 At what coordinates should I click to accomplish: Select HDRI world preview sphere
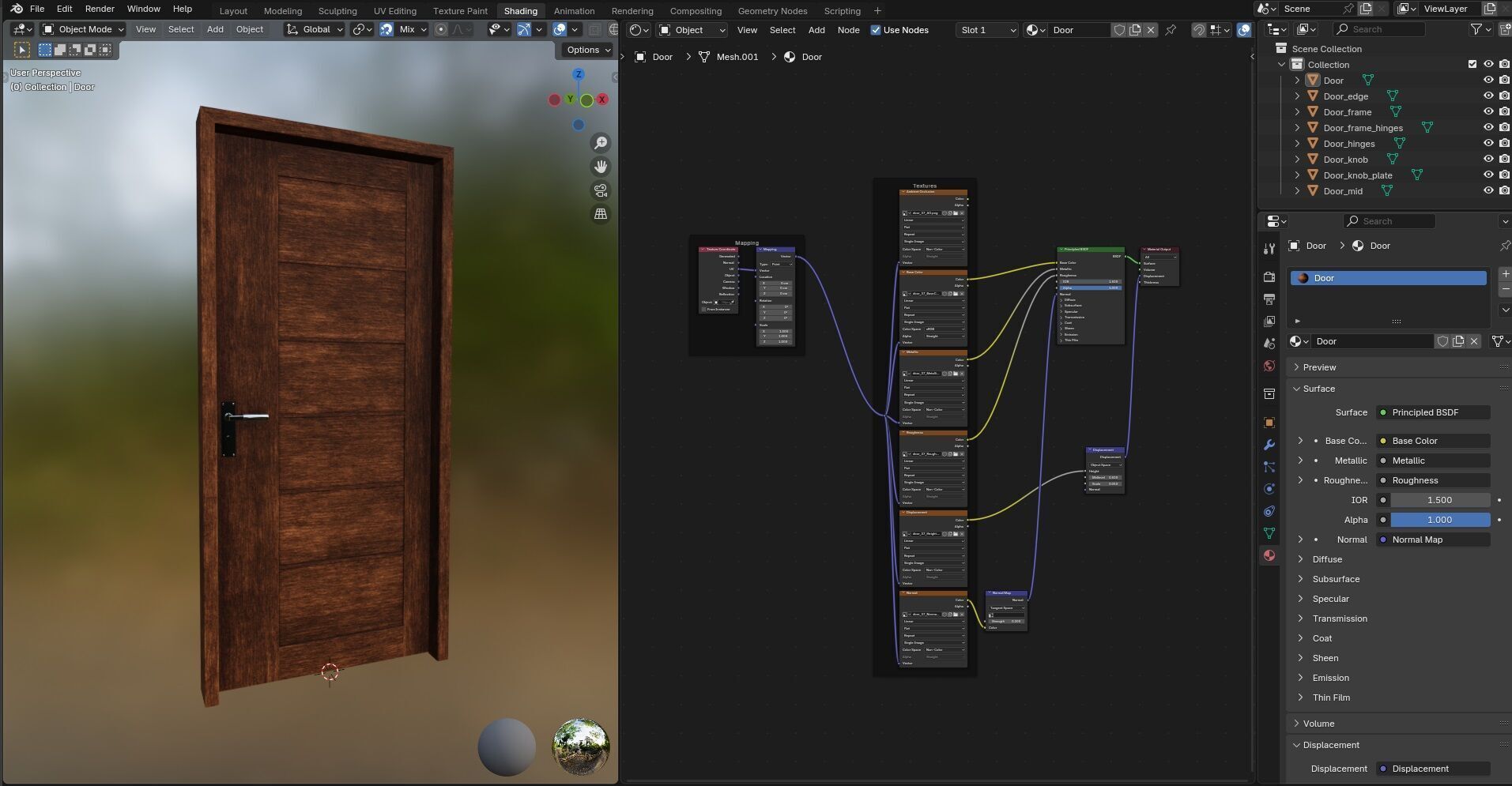pyautogui.click(x=581, y=747)
